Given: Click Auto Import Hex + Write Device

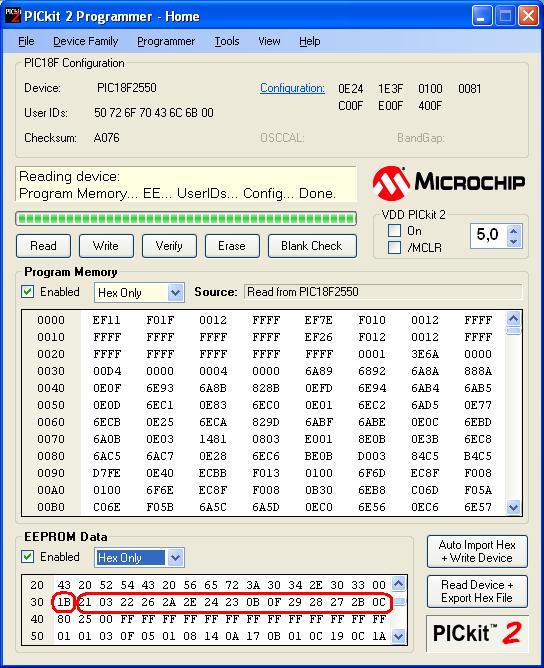Looking at the screenshot, I should point(477,551).
